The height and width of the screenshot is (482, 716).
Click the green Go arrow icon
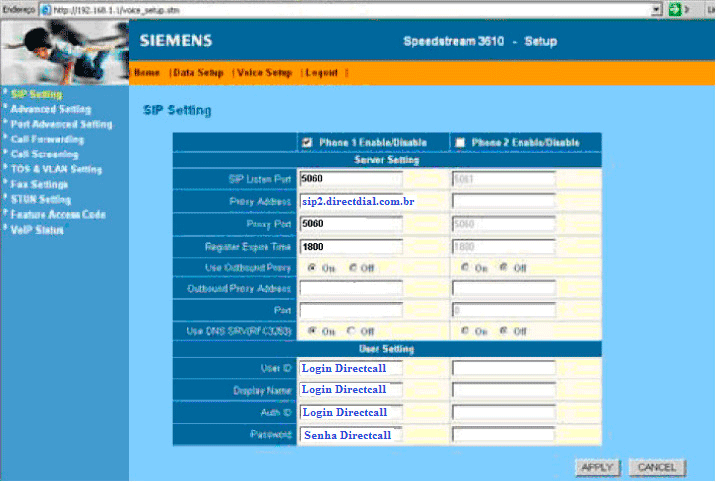[x=674, y=9]
